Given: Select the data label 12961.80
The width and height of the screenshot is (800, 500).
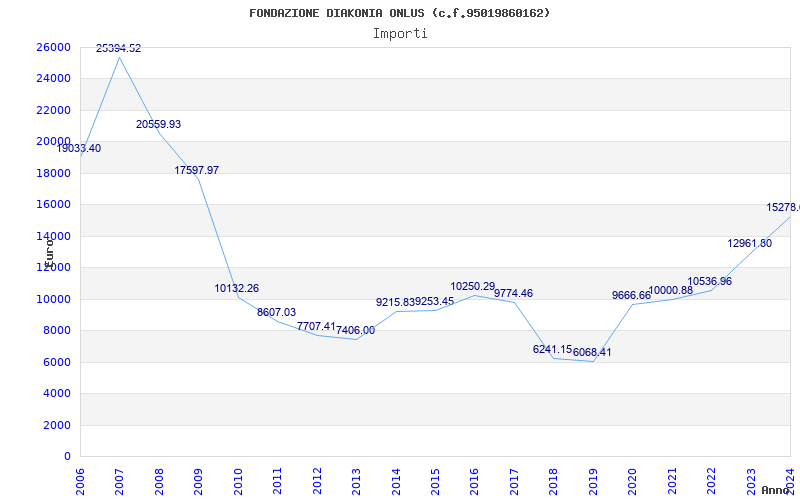Looking at the screenshot, I should coord(749,243).
